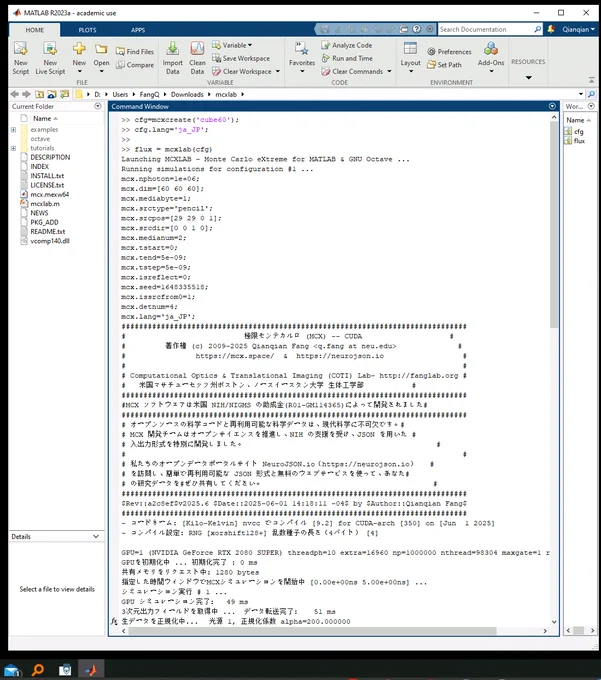The height and width of the screenshot is (680, 601).
Task: Click Clear Commands
Action: [x=353, y=71]
